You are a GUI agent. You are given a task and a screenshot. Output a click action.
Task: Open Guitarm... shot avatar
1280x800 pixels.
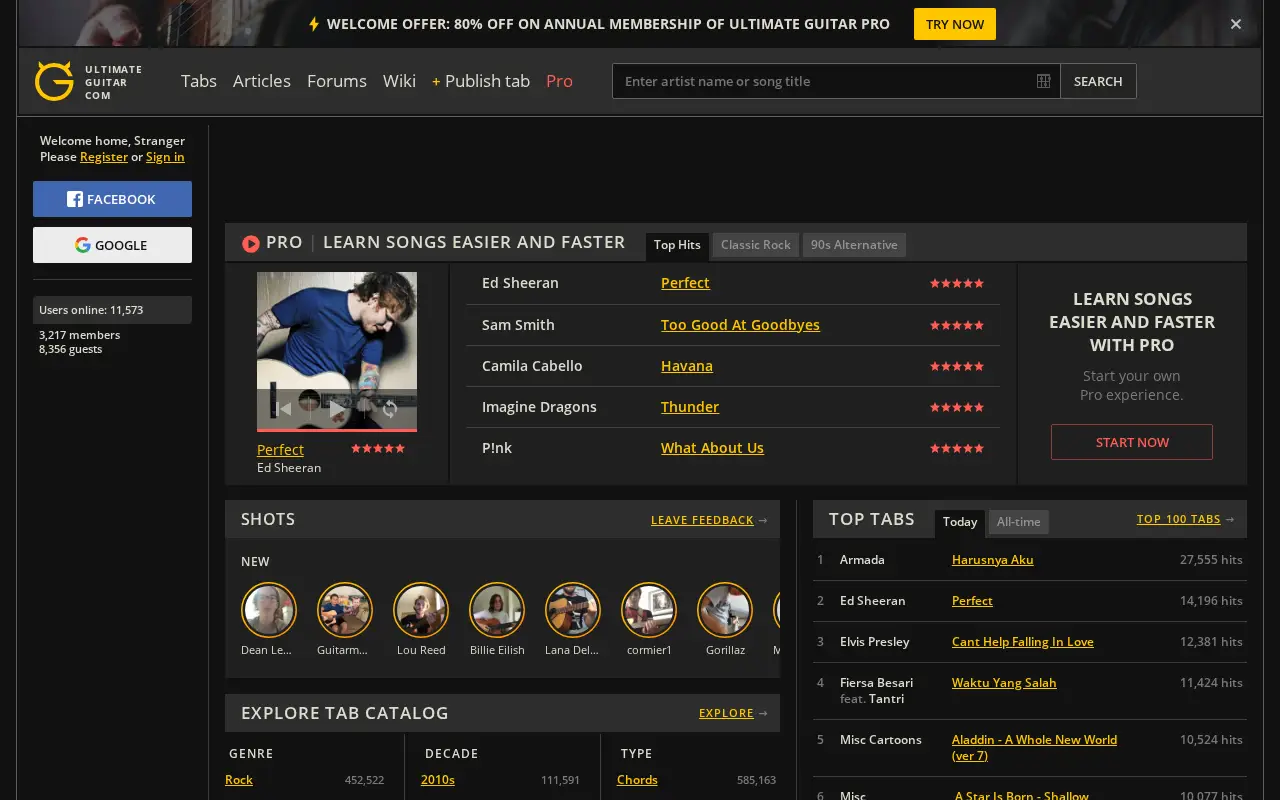pos(345,610)
